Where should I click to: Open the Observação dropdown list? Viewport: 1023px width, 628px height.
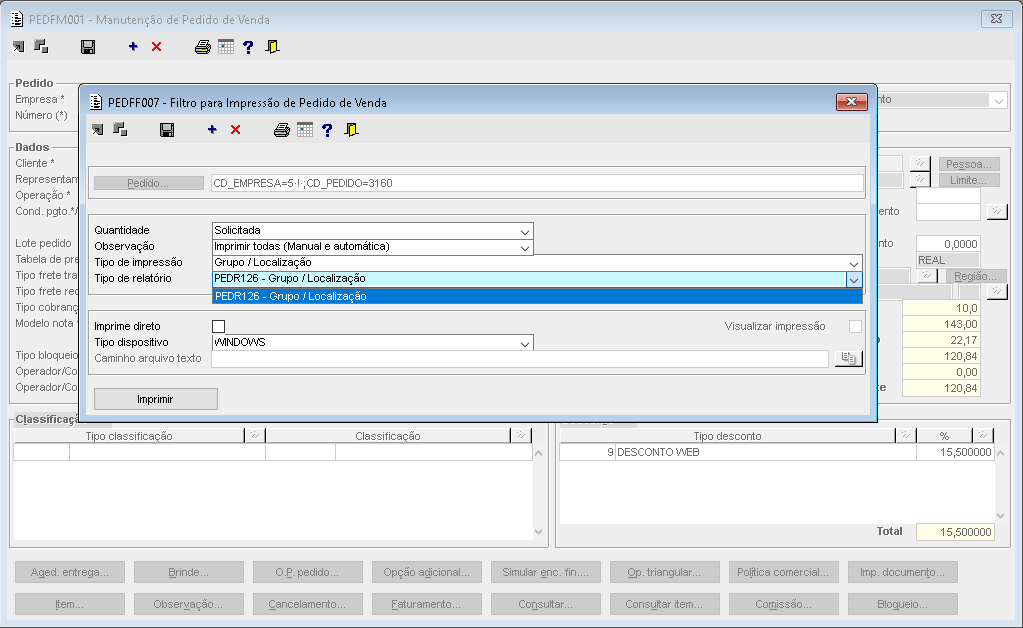coord(525,248)
